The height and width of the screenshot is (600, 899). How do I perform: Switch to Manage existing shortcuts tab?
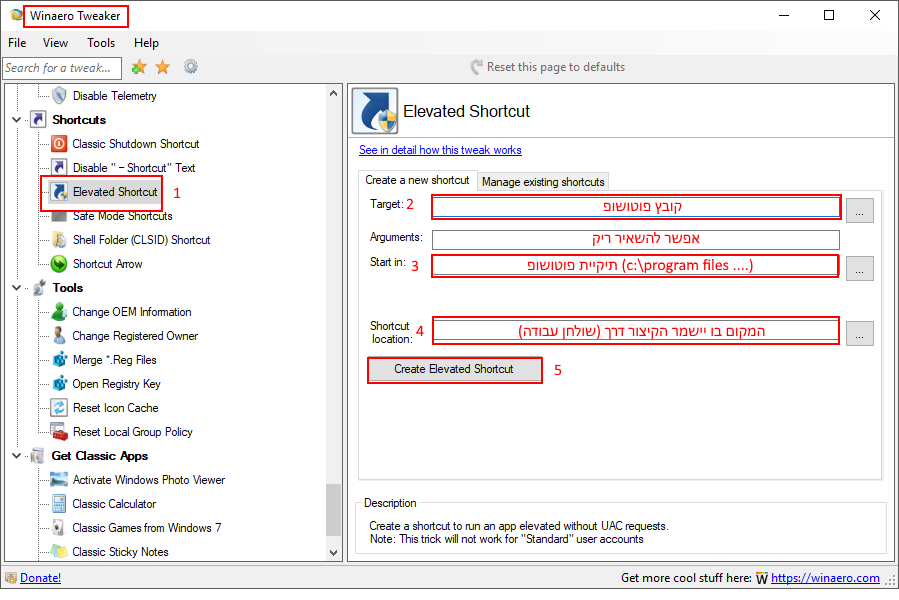point(543,182)
